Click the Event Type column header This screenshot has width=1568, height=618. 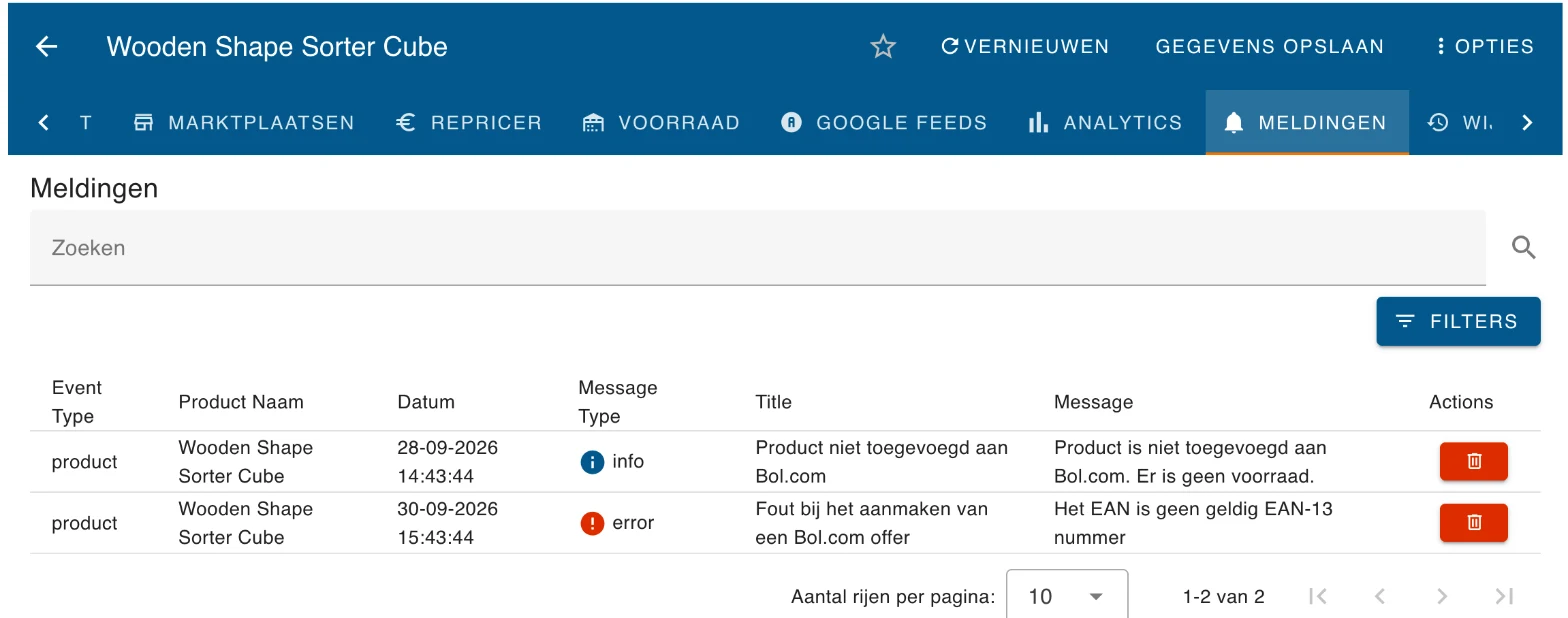coord(77,402)
